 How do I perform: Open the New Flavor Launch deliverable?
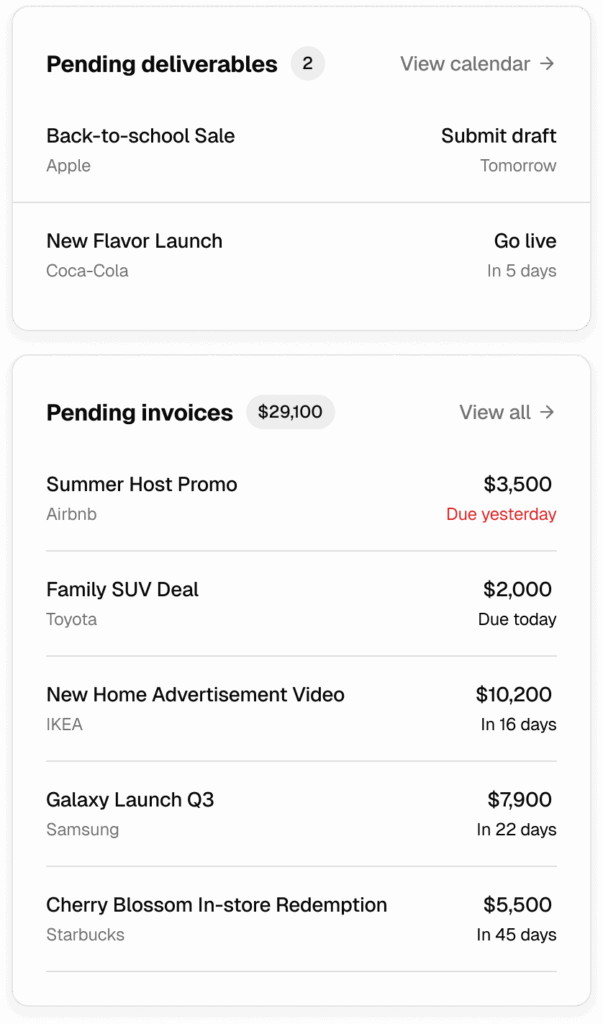tap(134, 241)
